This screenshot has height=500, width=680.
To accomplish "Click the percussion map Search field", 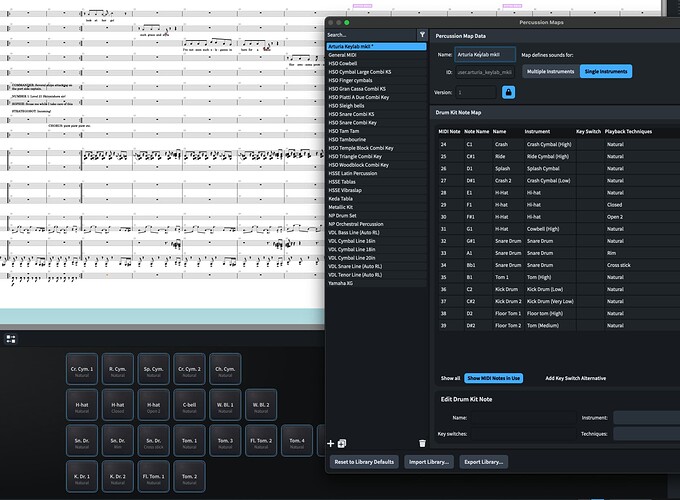I will tap(371, 35).
